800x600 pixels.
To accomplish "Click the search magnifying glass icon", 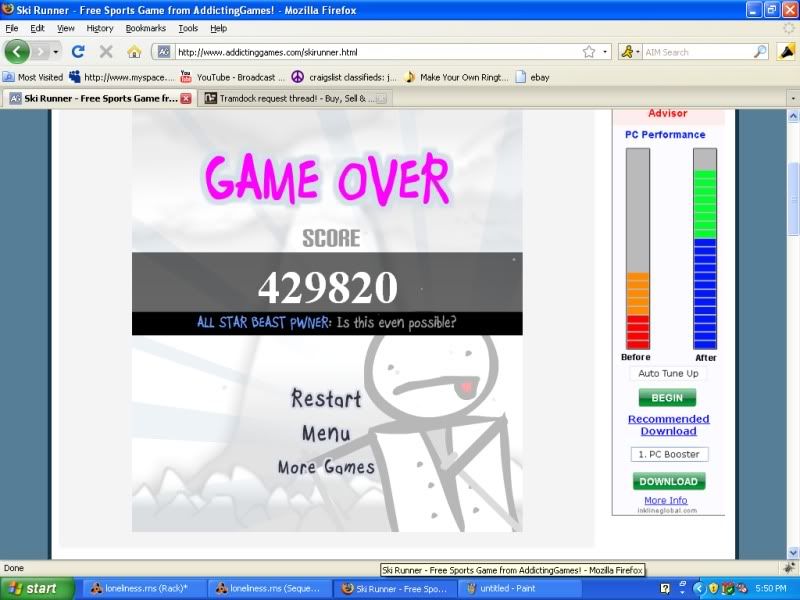I will (760, 52).
